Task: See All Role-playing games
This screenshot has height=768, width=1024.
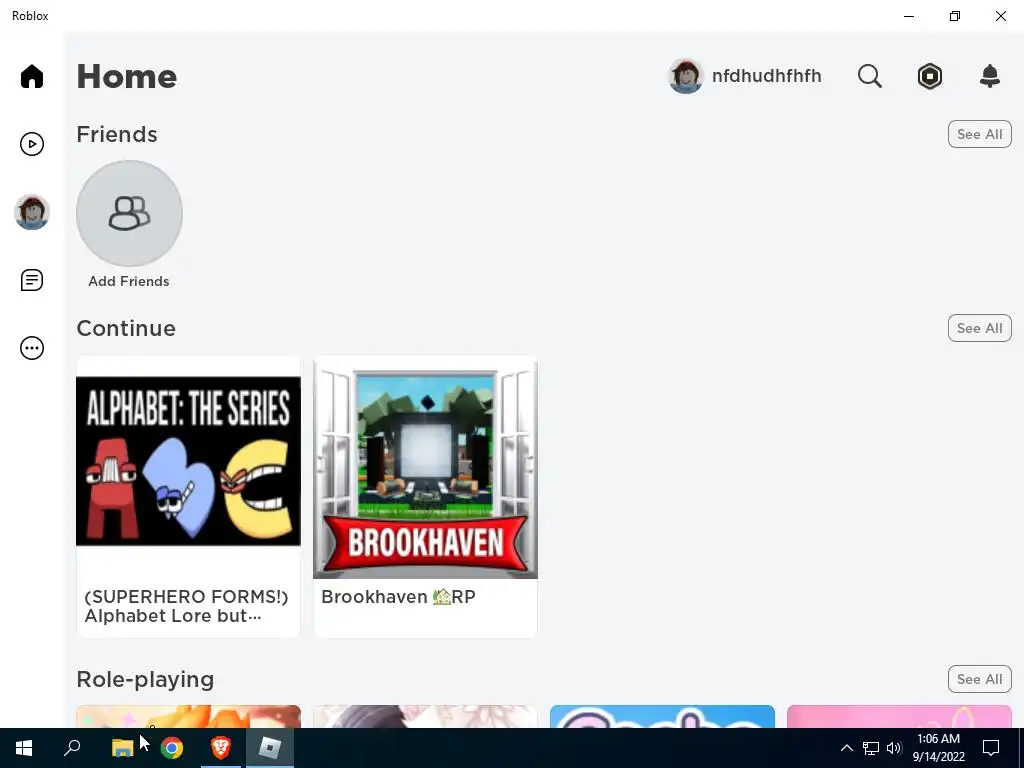Action: (979, 679)
